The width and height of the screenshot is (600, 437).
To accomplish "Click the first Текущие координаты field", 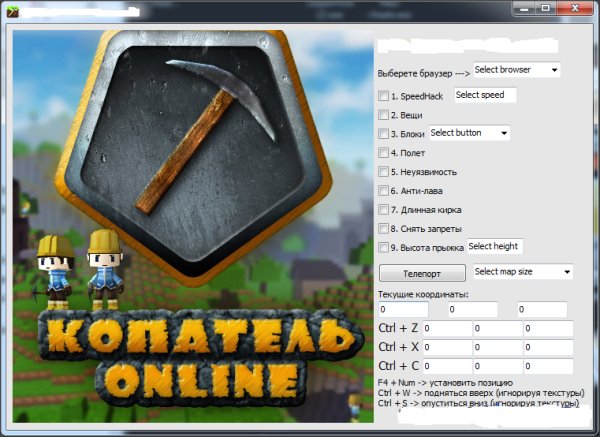I will 403,309.
